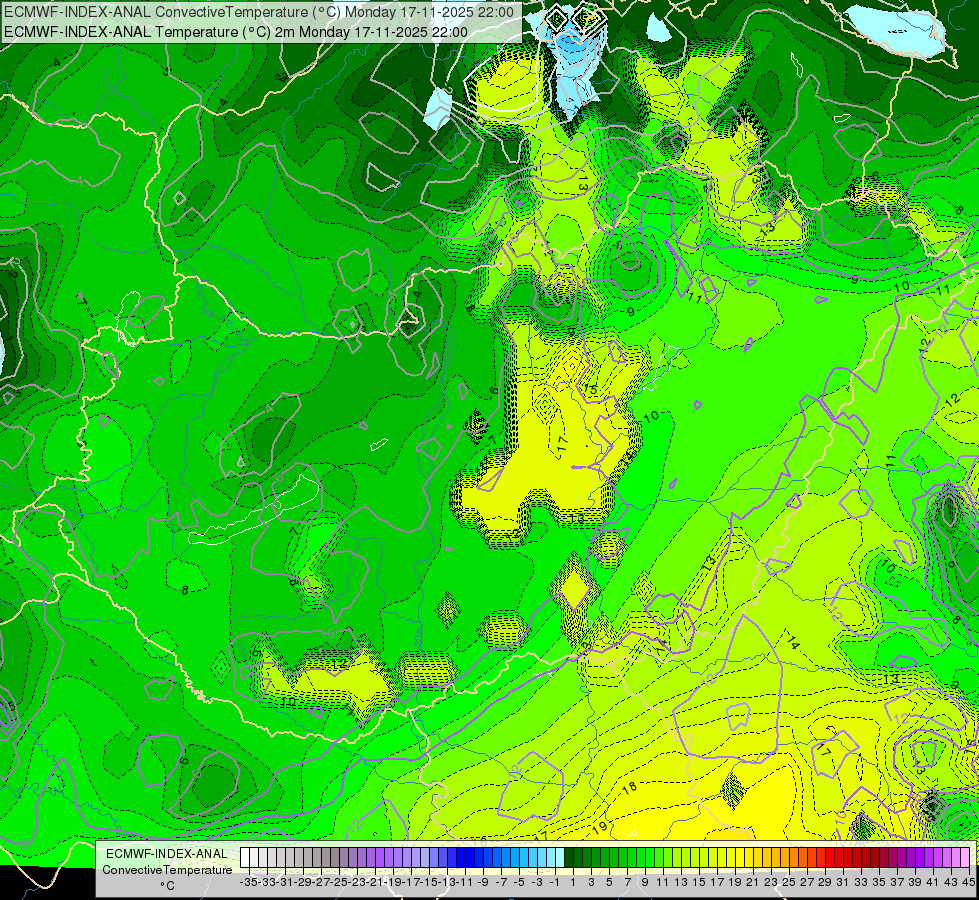Click legend value 45
This screenshot has height=900, width=979.
(968, 883)
